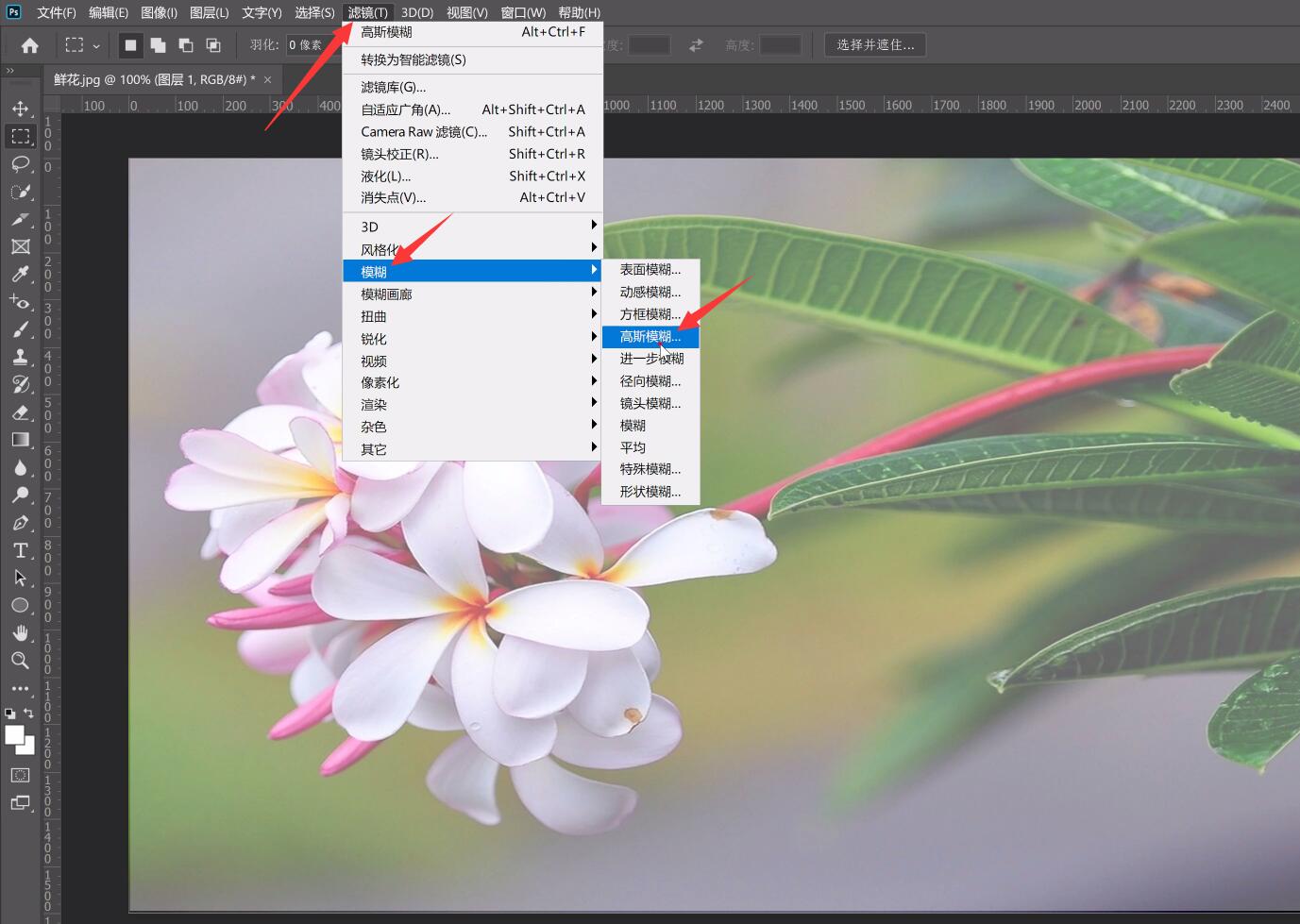Enable New Selection mode button
Screen dimensions: 1300x924
(x=130, y=45)
